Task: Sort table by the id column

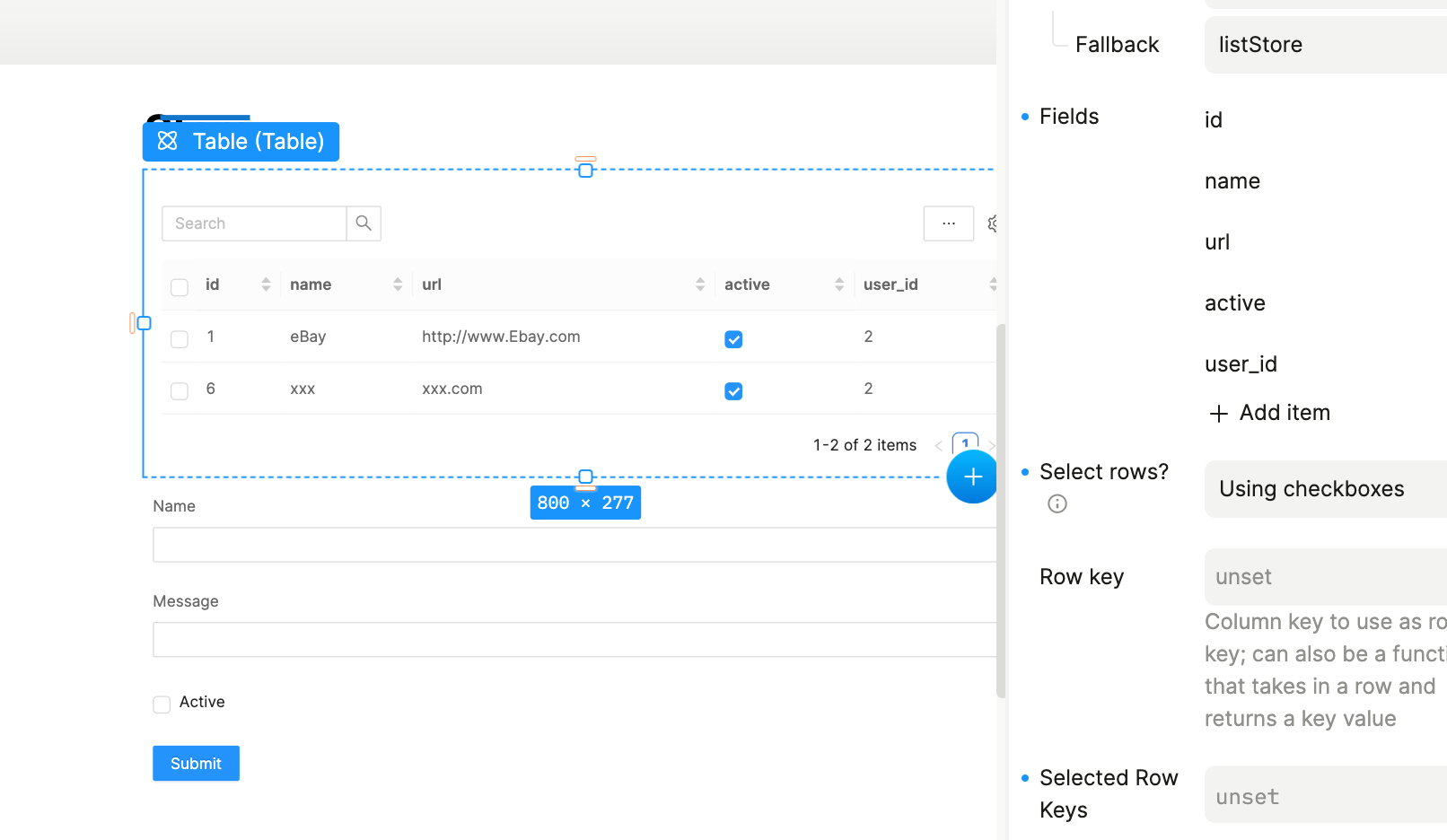Action: click(266, 284)
